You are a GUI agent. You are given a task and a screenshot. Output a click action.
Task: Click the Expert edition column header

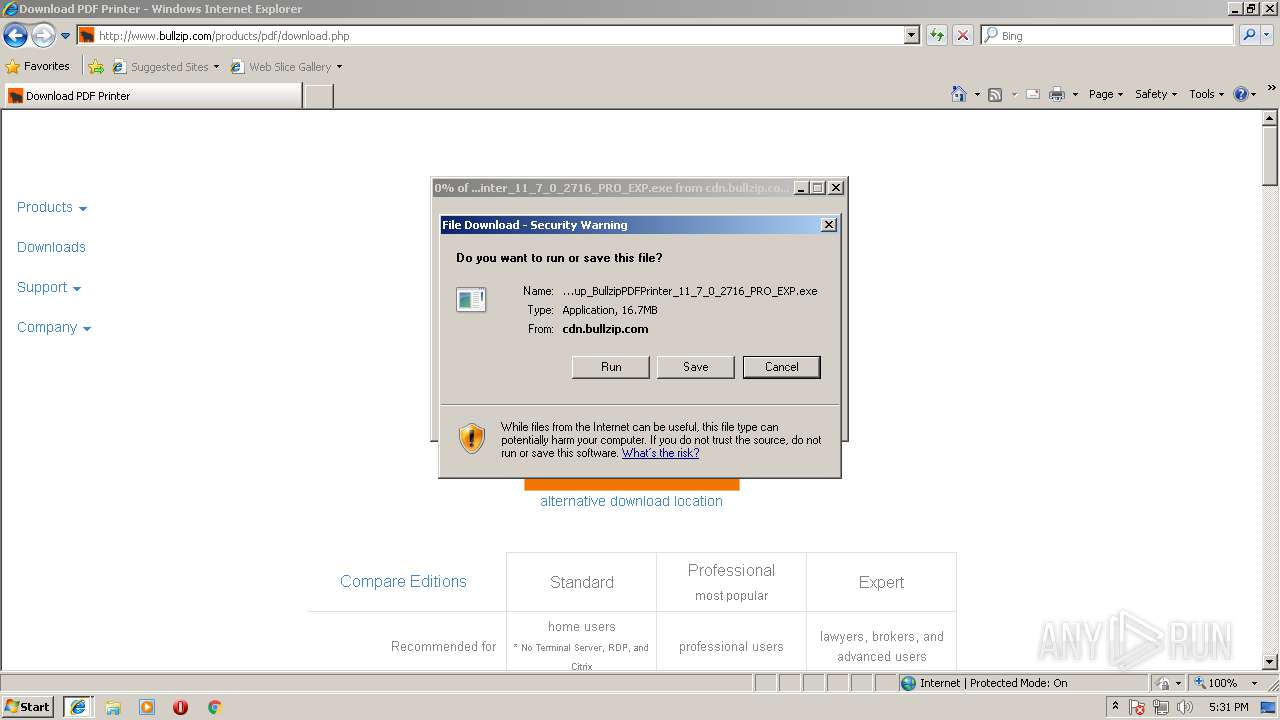click(881, 582)
